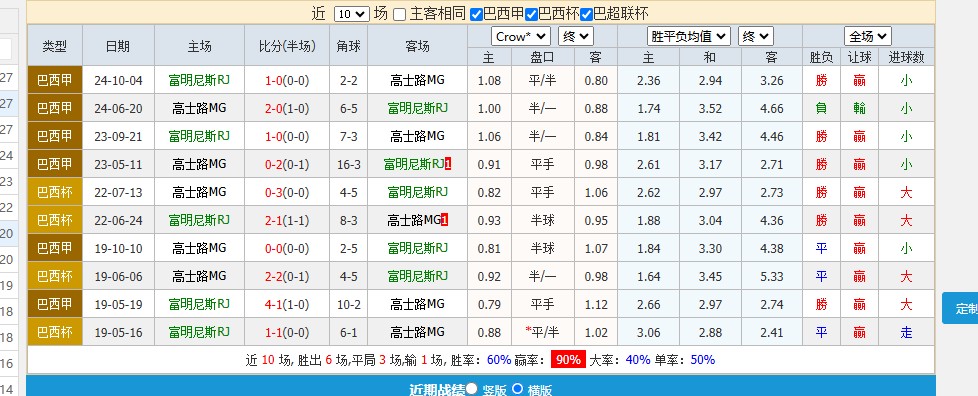Open the 终 dropdown next to Crow*
This screenshot has height=396, width=978.
(576, 36)
